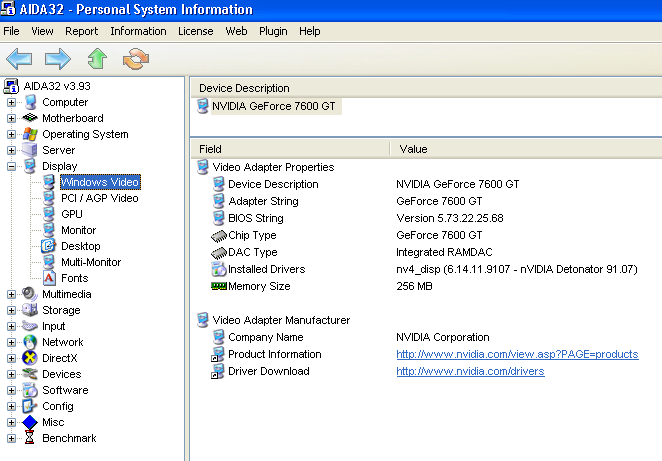Image resolution: width=662 pixels, height=461 pixels.
Task: Select the GPU icon in tree
Action: click(x=49, y=214)
